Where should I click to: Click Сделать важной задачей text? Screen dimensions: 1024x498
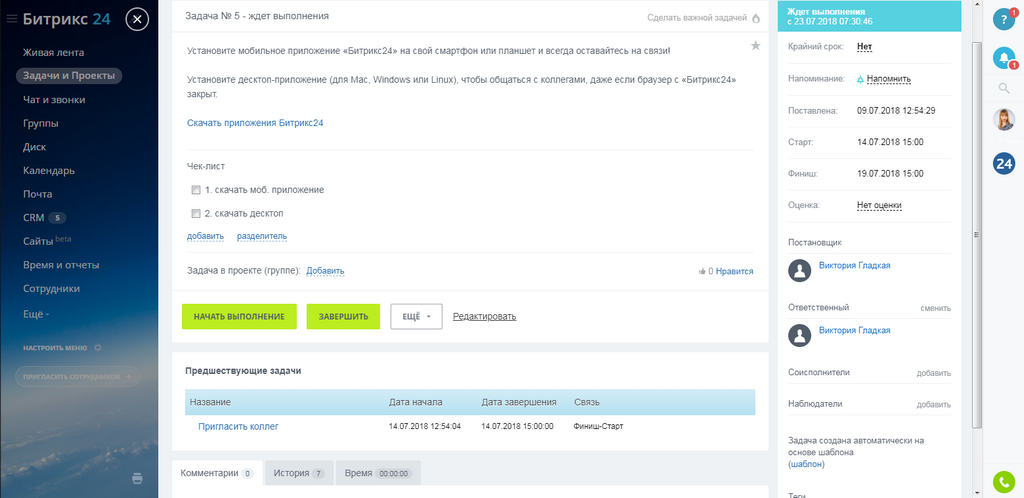click(697, 18)
